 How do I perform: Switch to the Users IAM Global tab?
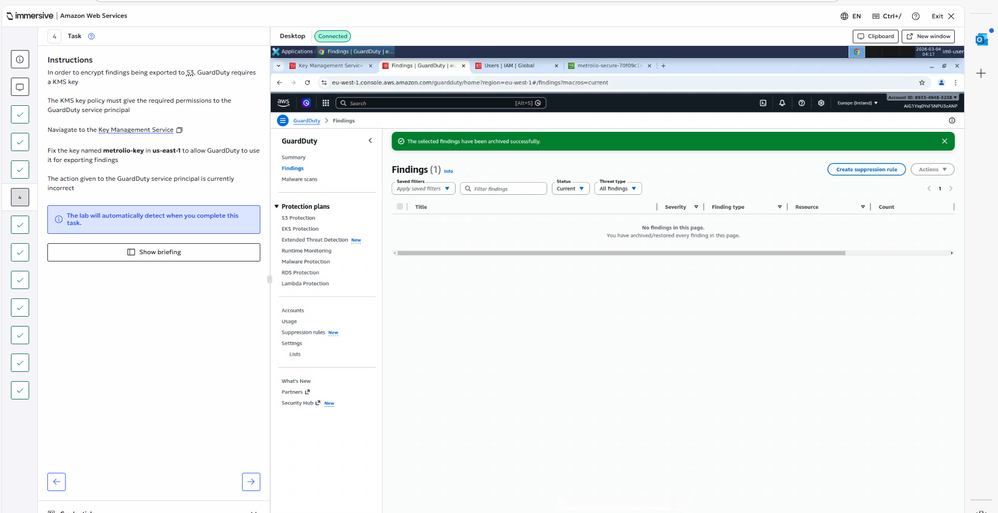pos(510,66)
